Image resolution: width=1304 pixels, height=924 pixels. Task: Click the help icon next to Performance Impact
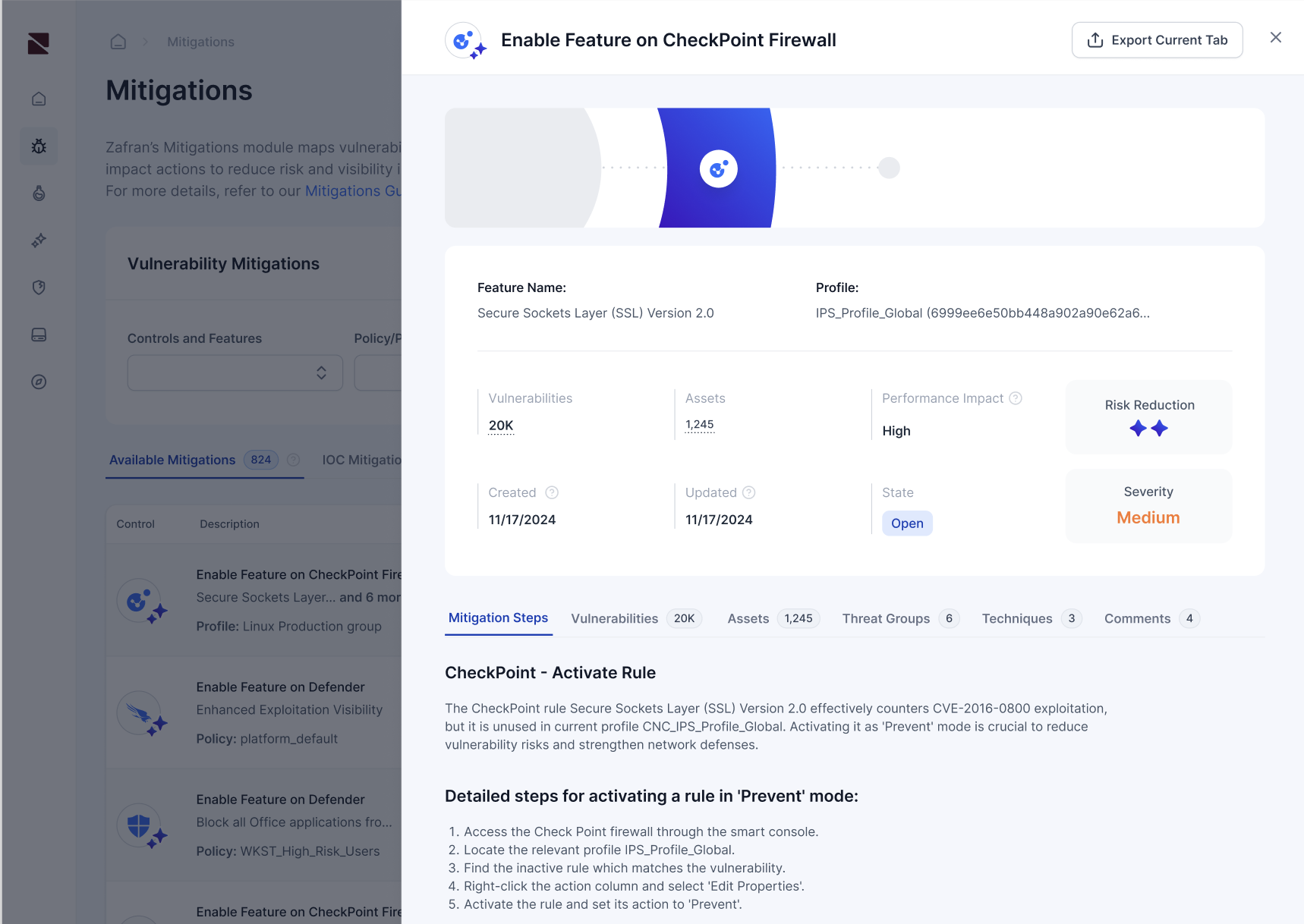pos(1016,398)
